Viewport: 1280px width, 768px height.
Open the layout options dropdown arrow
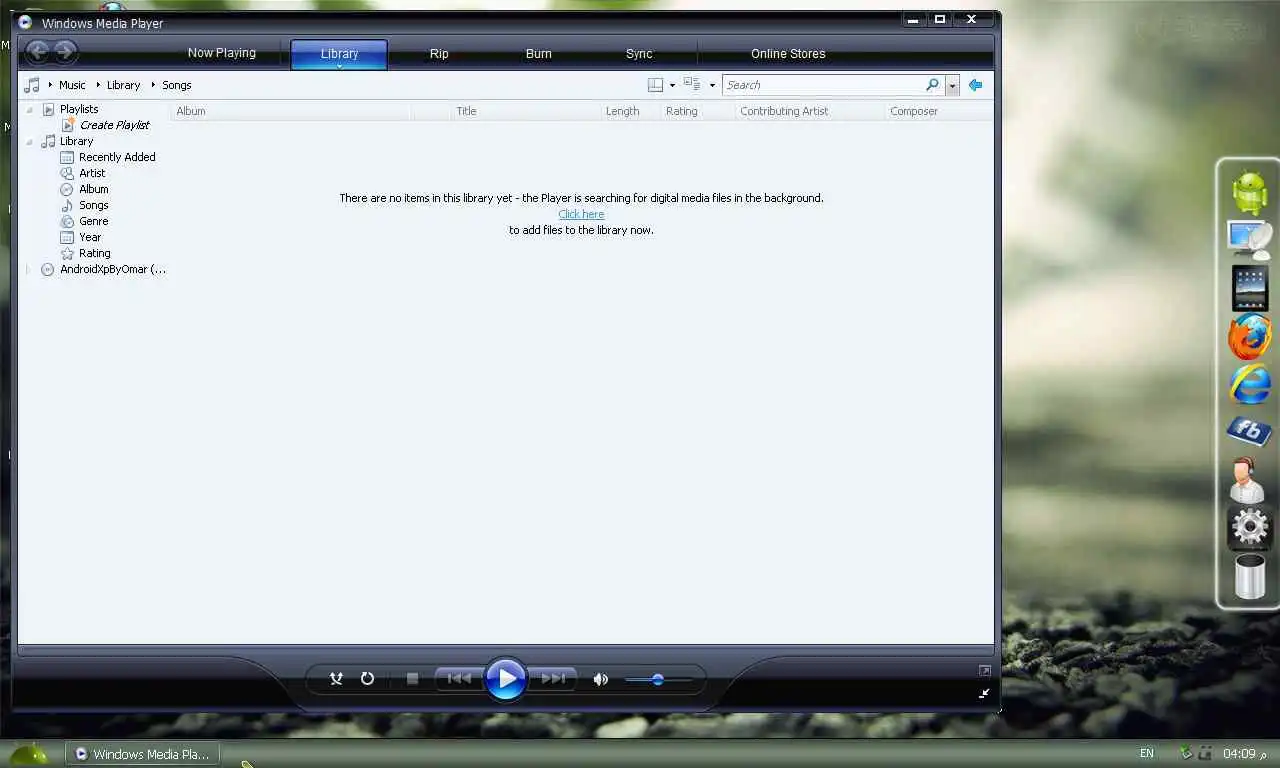[x=672, y=86]
